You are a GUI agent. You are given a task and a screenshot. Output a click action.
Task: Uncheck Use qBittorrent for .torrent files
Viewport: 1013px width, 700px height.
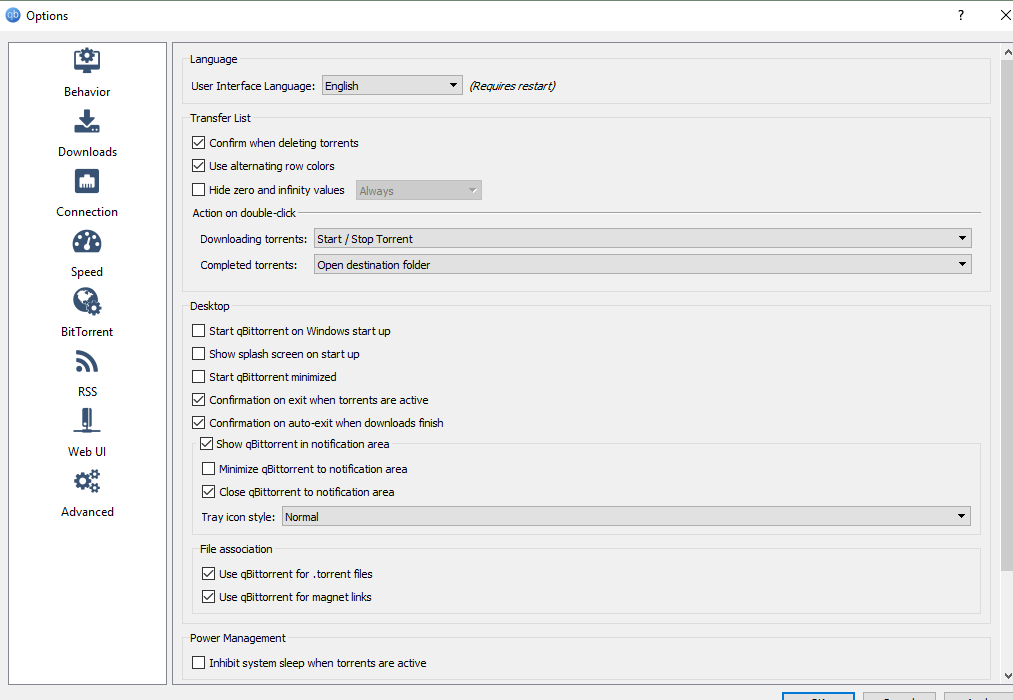(x=209, y=573)
